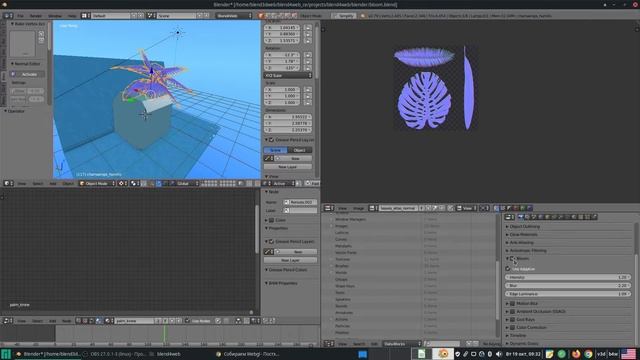
Task: Toggle Grease Pencil Layers checkbox in node sidebar
Action: tap(271, 242)
